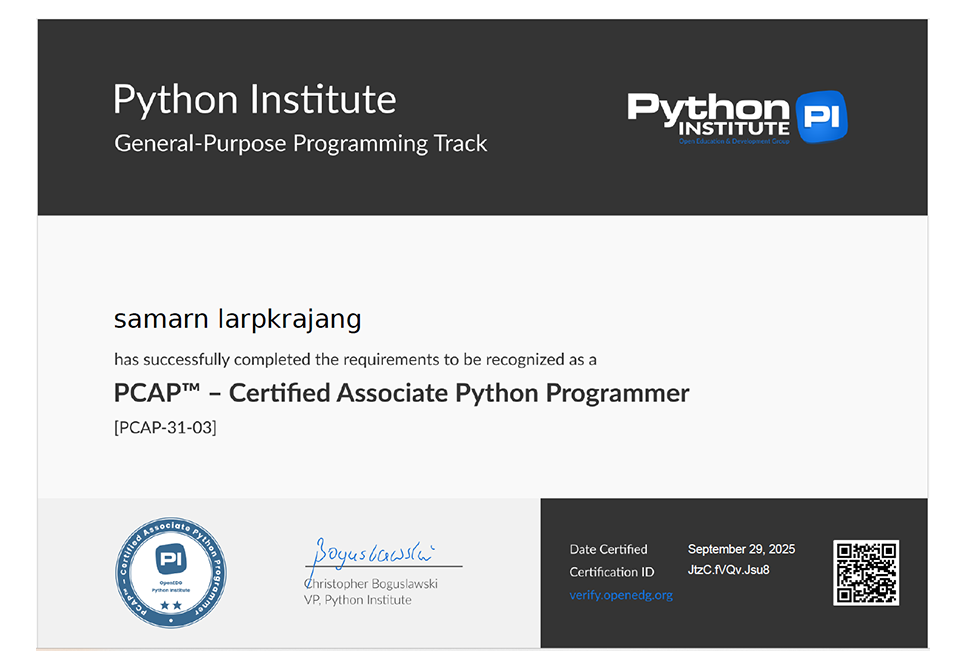Screen dimensions: 970x660
Task: Click the Certification ID value JtzC.fVQv.Jsu8
Action: 728,570
